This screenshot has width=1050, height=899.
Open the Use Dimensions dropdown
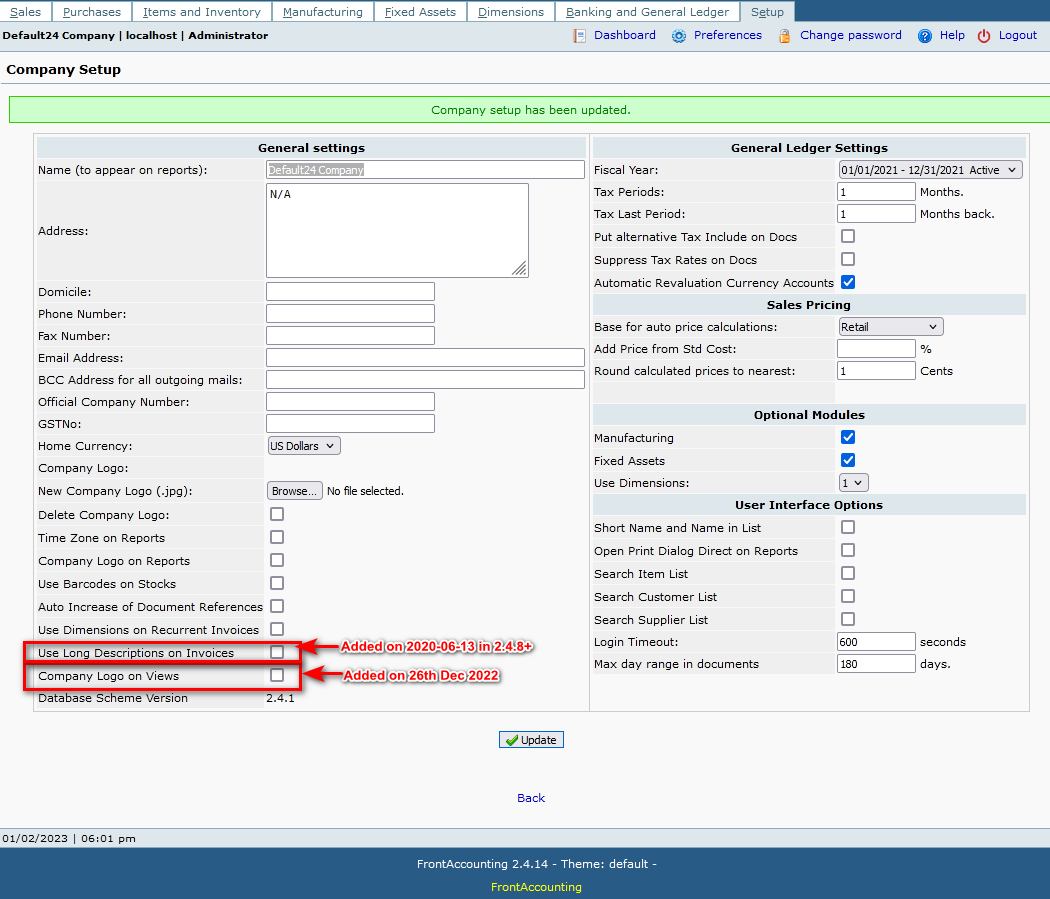(853, 483)
